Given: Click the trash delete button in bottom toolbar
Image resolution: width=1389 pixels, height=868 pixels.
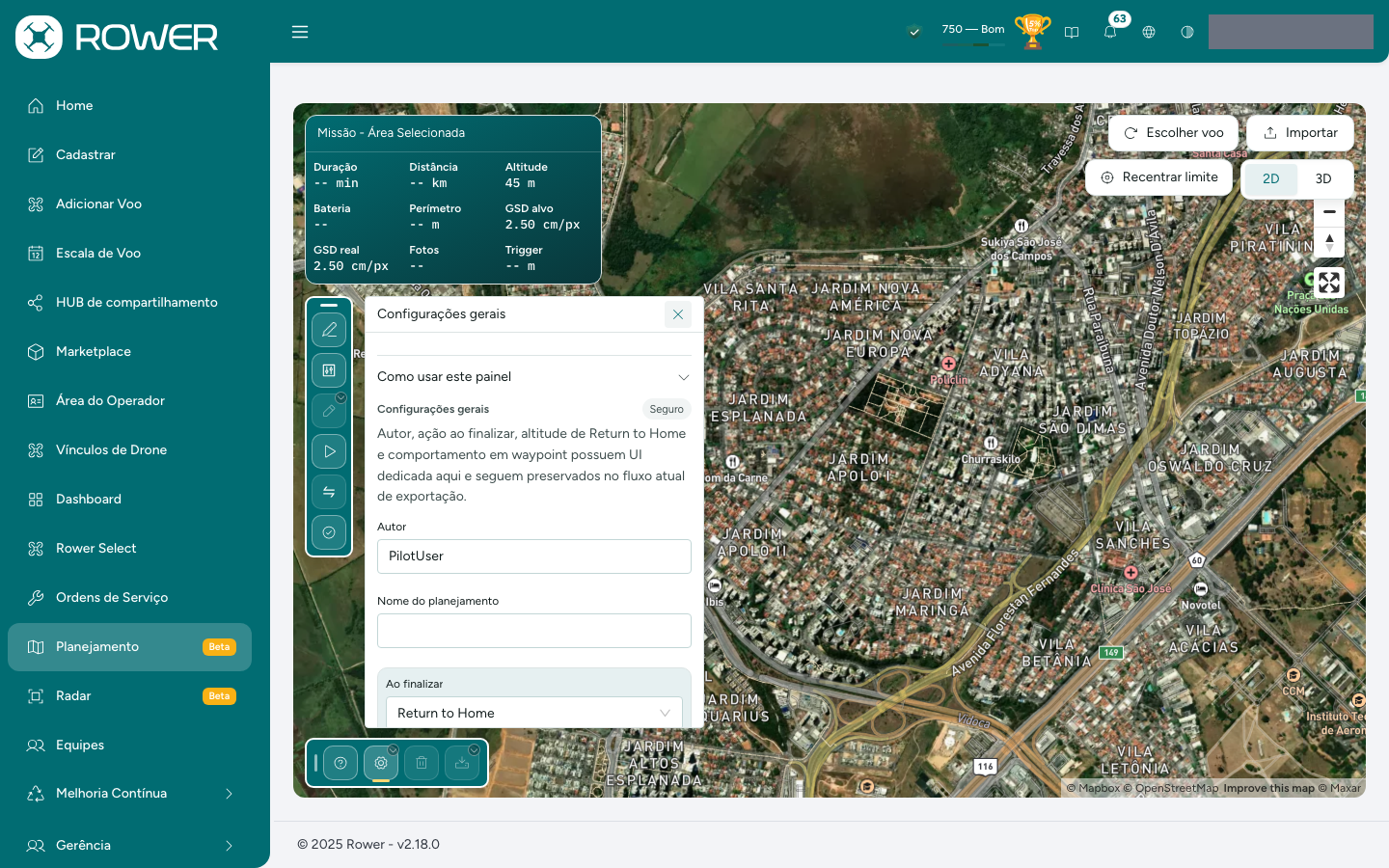Looking at the screenshot, I should coord(422,763).
